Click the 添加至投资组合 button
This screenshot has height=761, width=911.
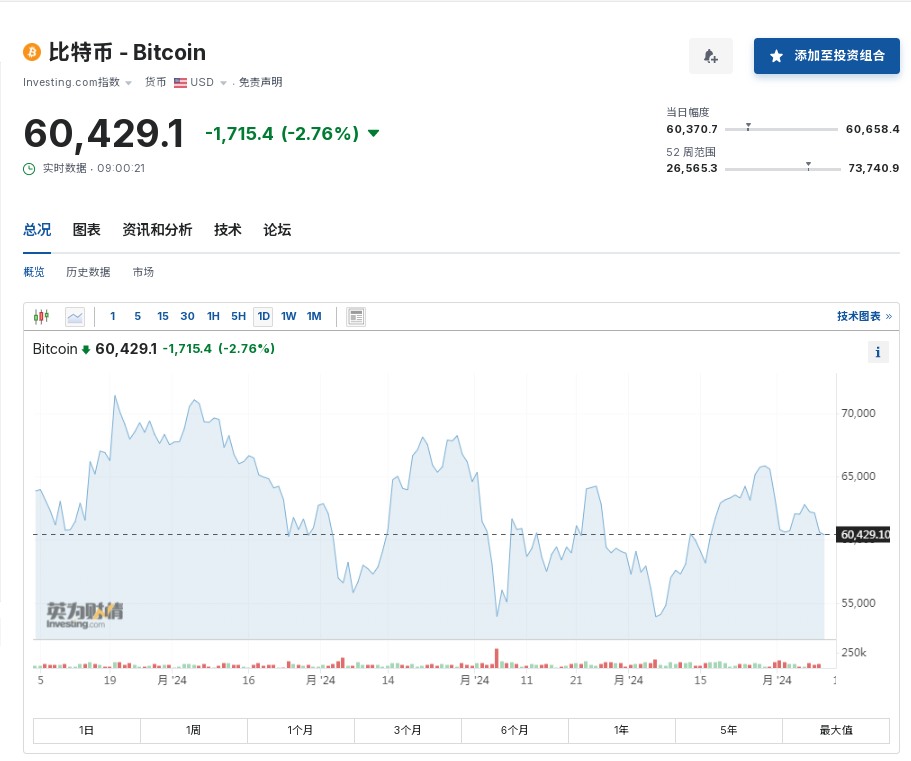827,55
